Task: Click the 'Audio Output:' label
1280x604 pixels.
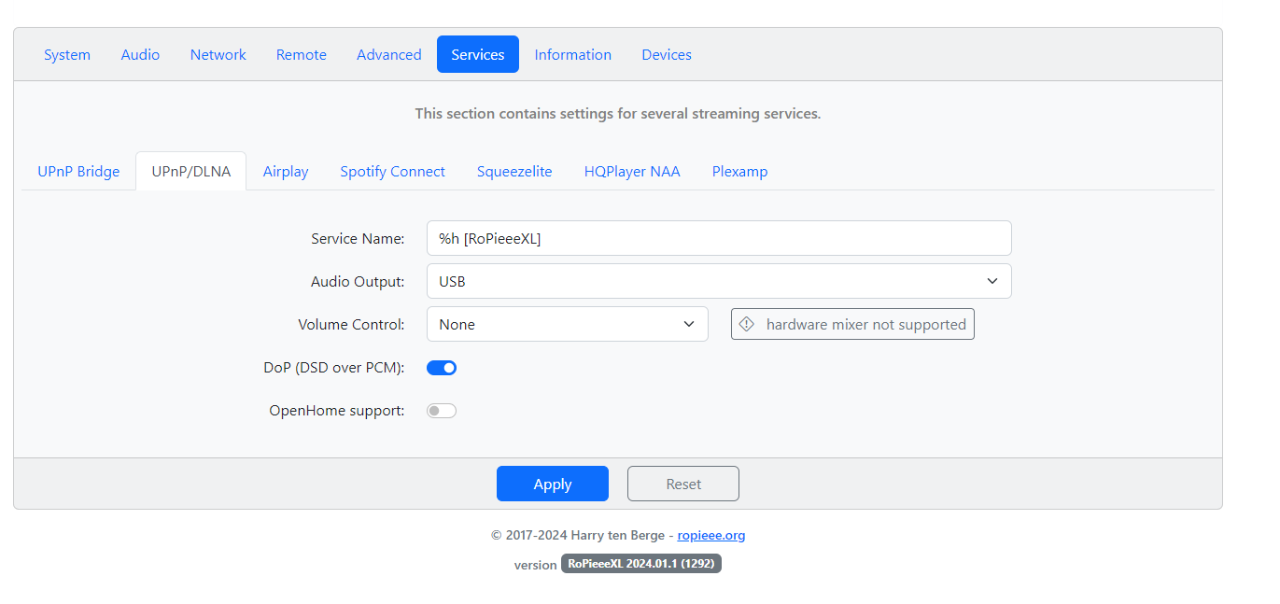Action: tap(358, 281)
